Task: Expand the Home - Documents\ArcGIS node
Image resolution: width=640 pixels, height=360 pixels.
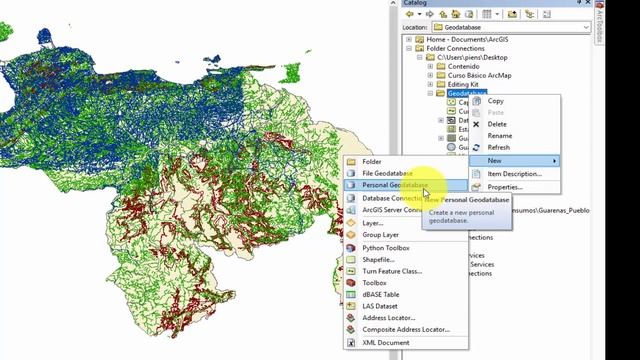Action: click(x=409, y=40)
